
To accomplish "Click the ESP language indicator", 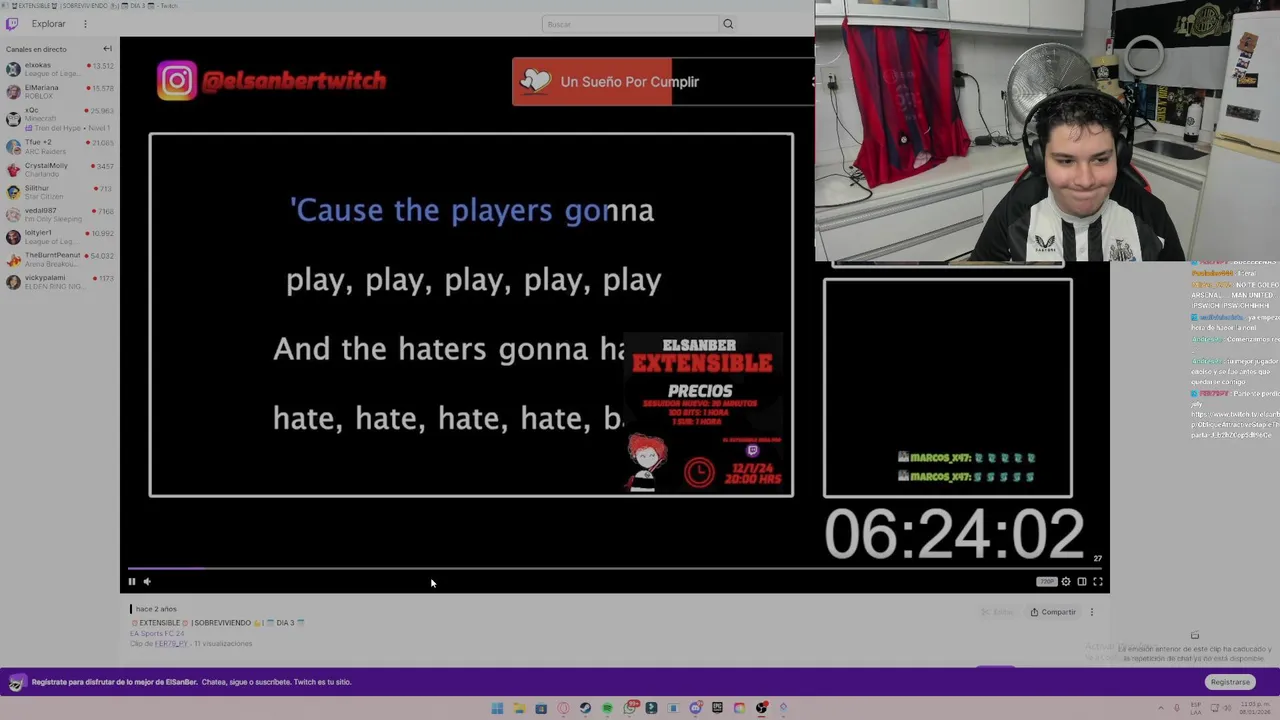I will 1197,708.
